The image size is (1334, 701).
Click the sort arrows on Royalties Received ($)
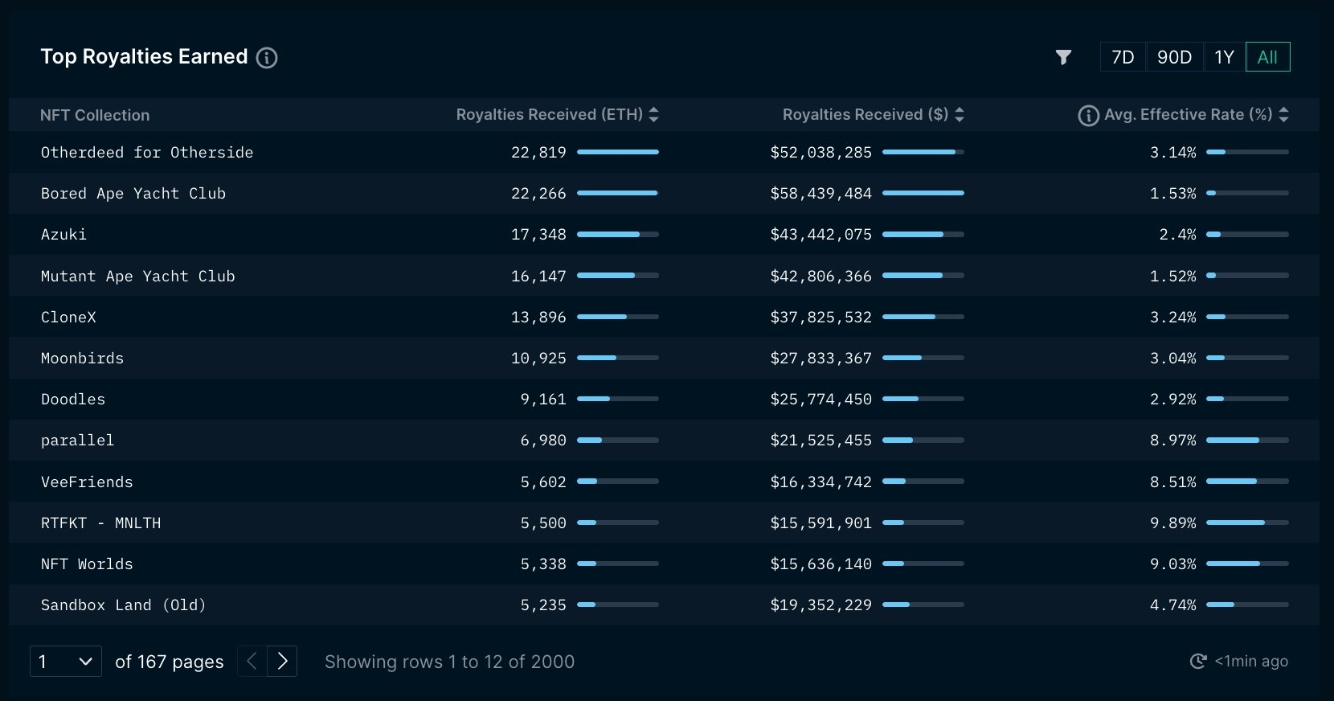tap(960, 114)
